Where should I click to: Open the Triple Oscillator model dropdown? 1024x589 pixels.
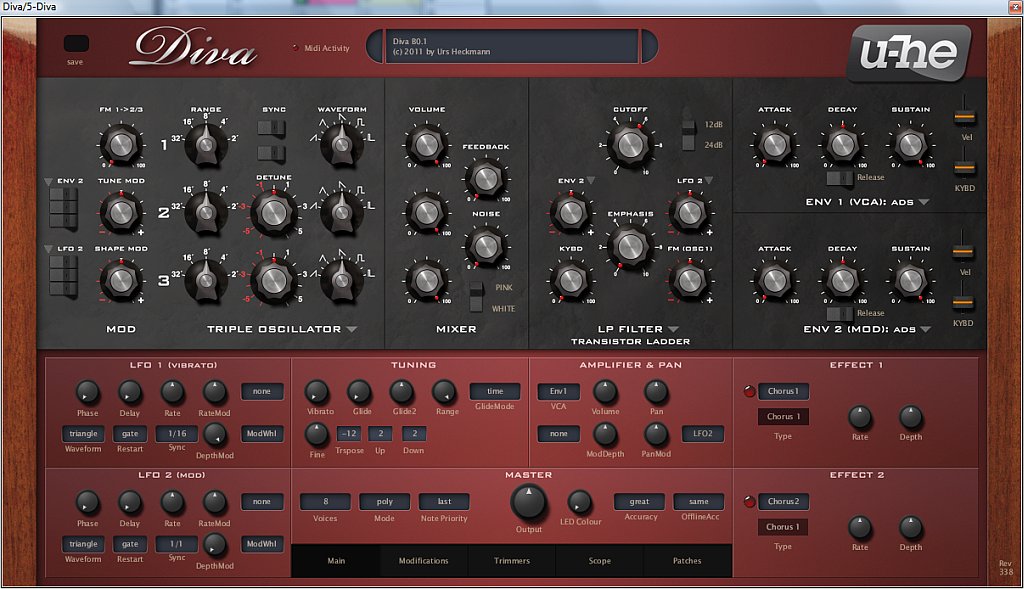coord(352,329)
